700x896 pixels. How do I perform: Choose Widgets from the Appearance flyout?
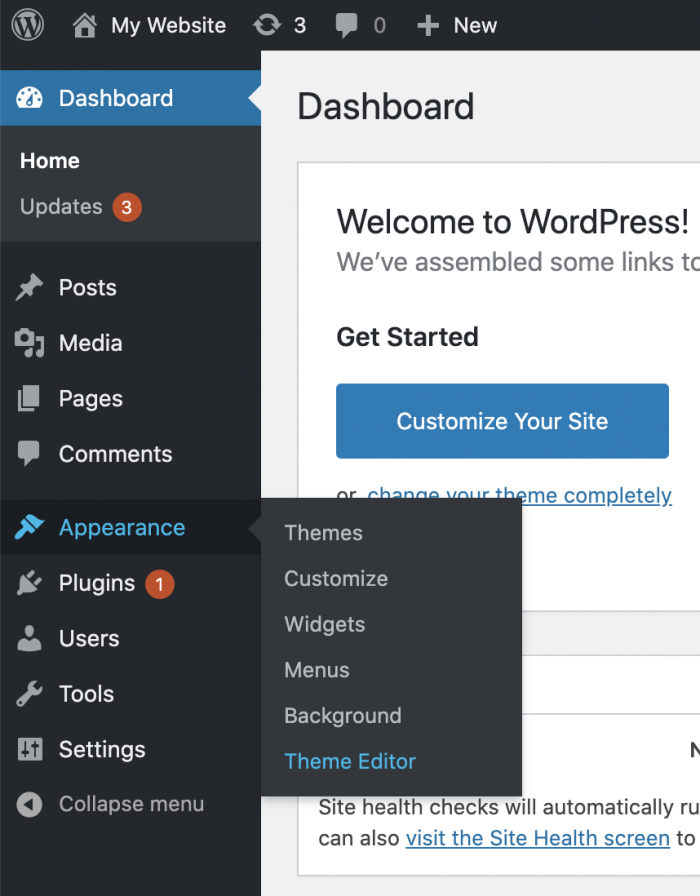[325, 624]
